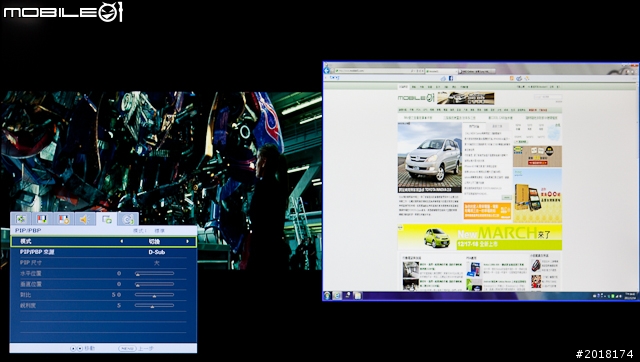Select the 對比 row label

coord(25,295)
